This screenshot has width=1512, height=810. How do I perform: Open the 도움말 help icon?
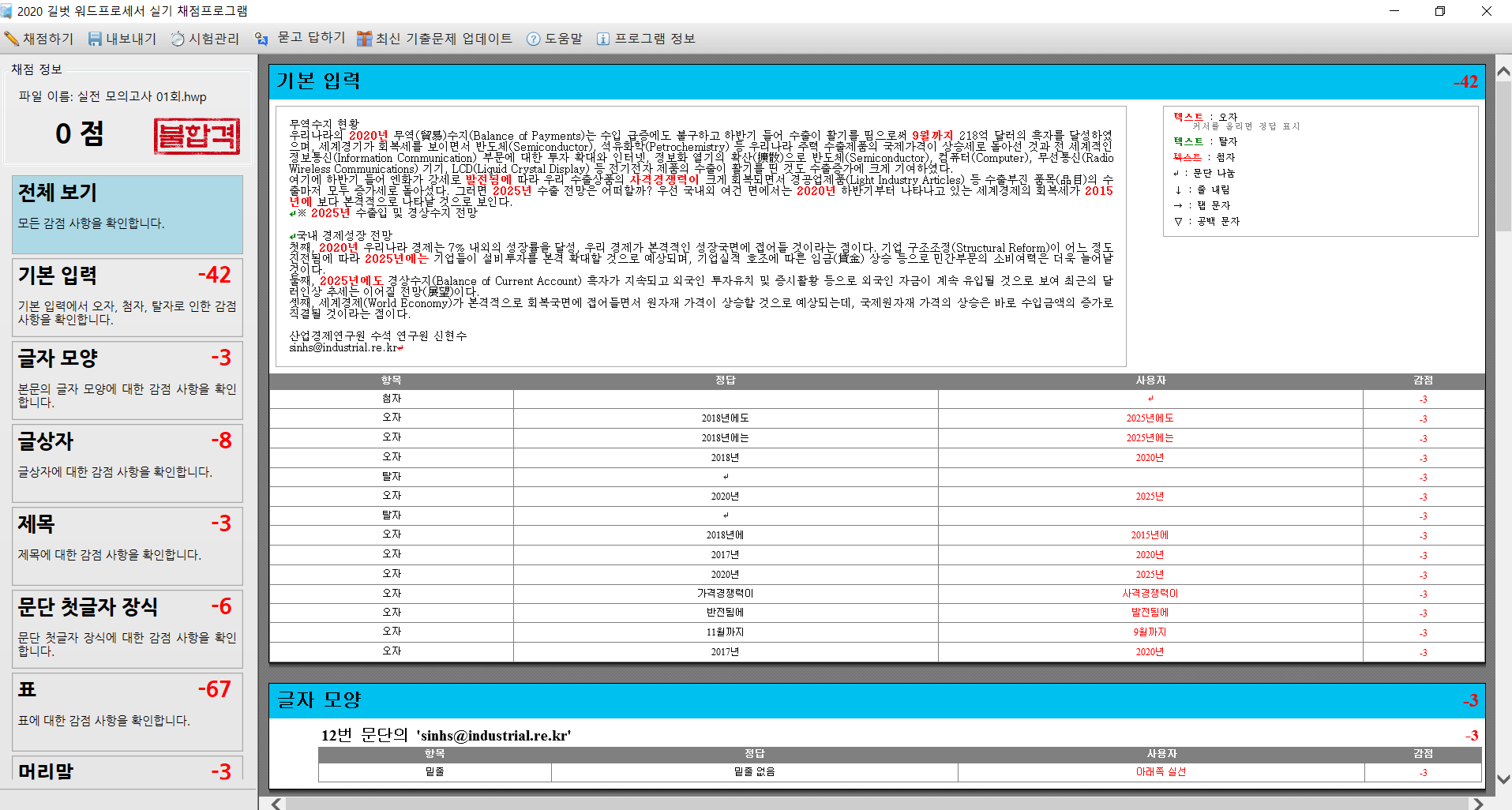click(x=534, y=39)
